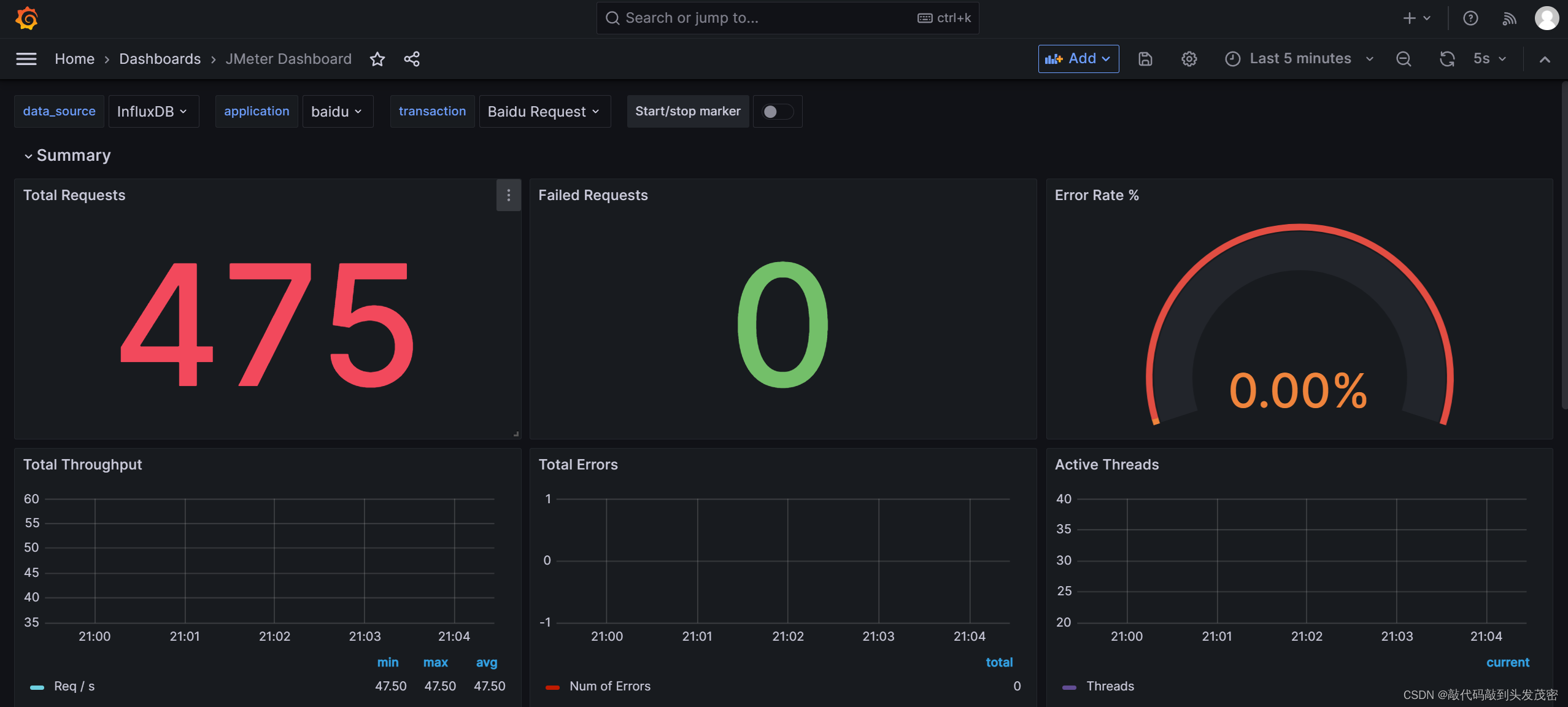The width and height of the screenshot is (1568, 707).
Task: Collapse the Summary row
Action: [x=68, y=155]
